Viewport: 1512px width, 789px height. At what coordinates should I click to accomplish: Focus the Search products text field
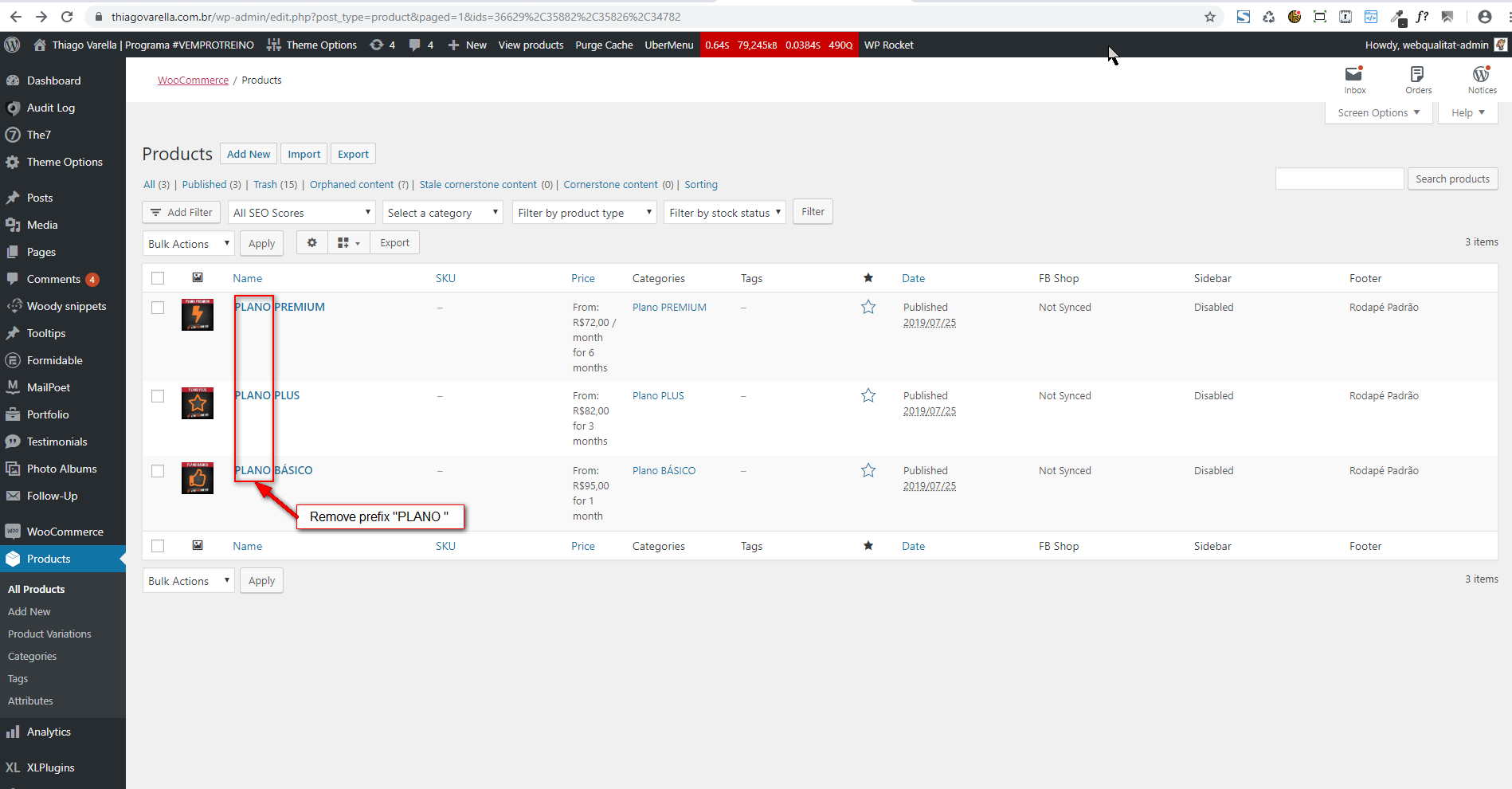click(1339, 179)
